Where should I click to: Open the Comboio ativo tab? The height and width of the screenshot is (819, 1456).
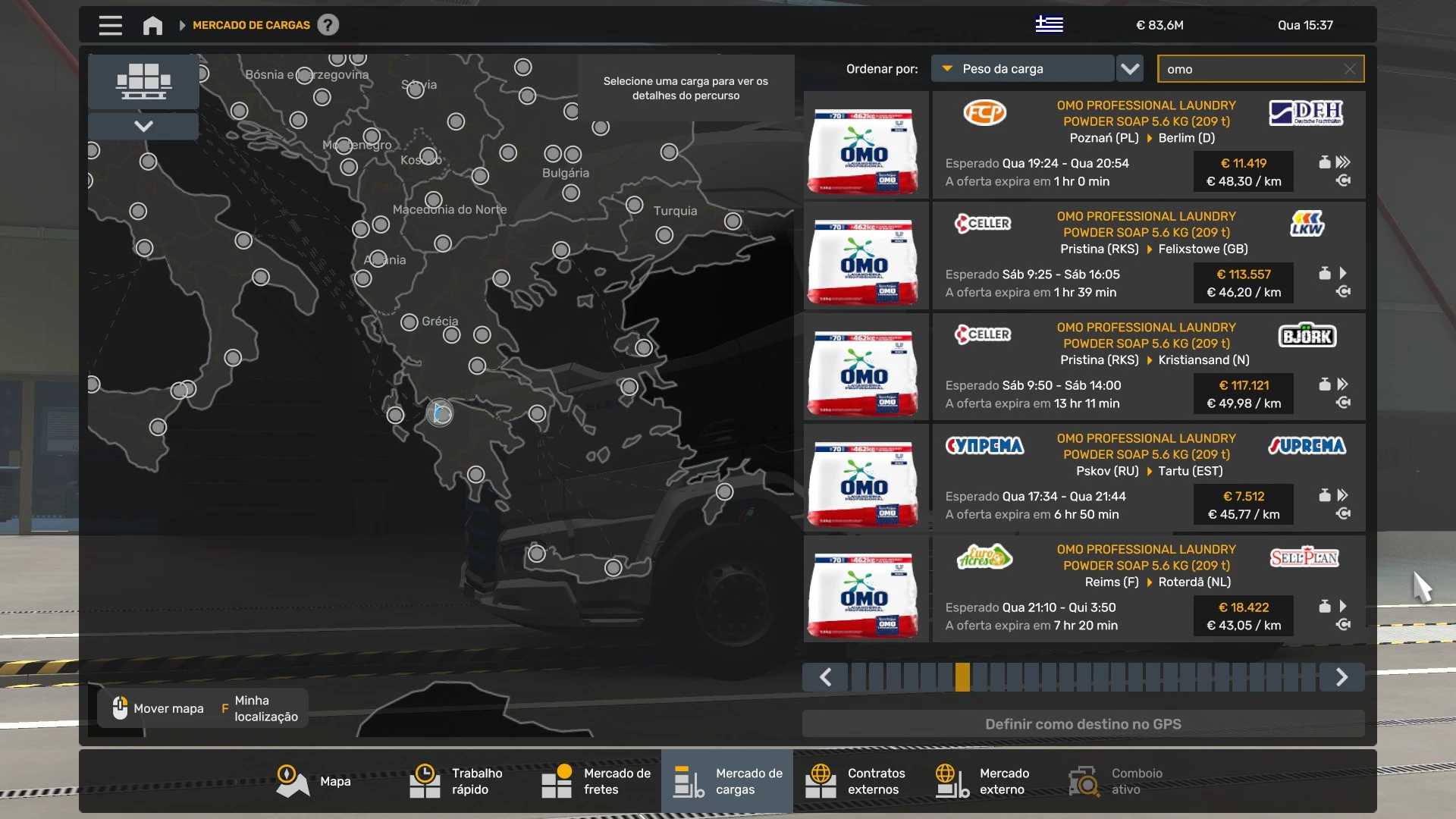[1115, 782]
